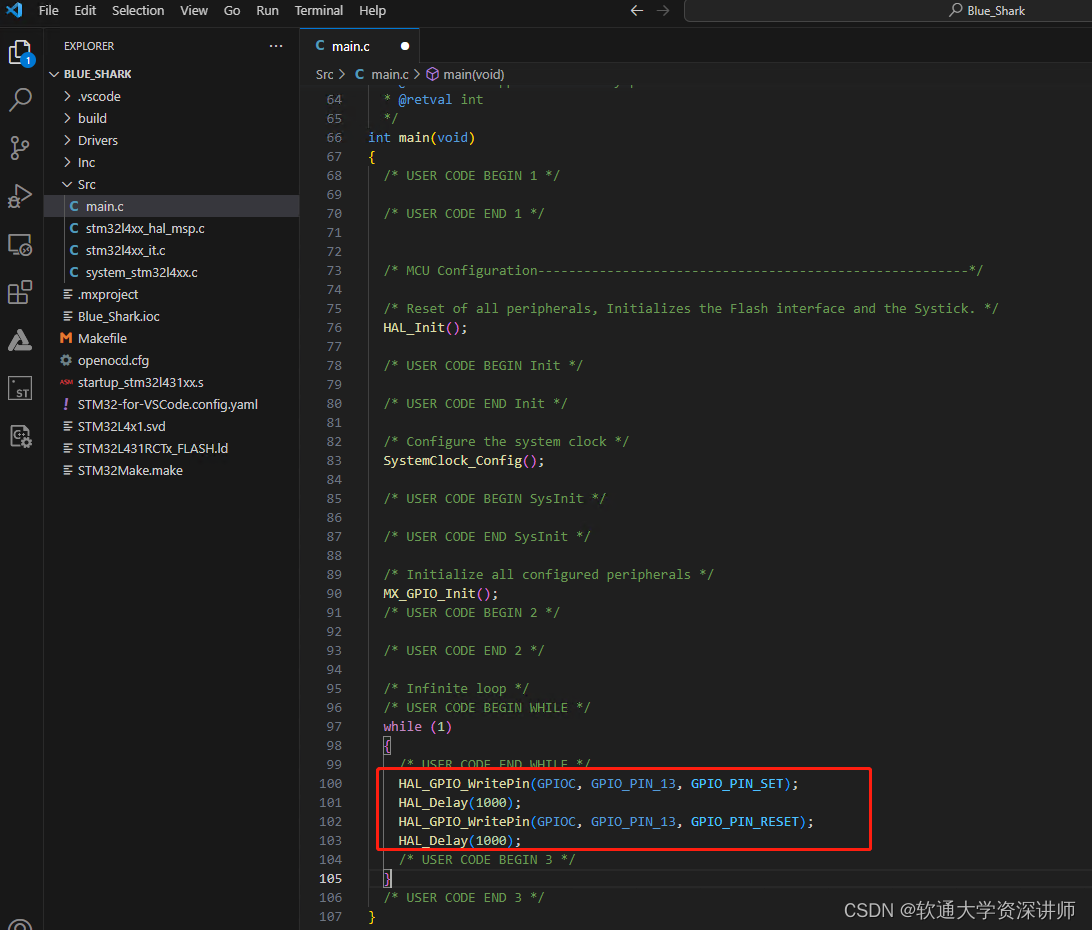
Task: Place cursor on SystemClock_Config(); call
Action: tap(464, 460)
